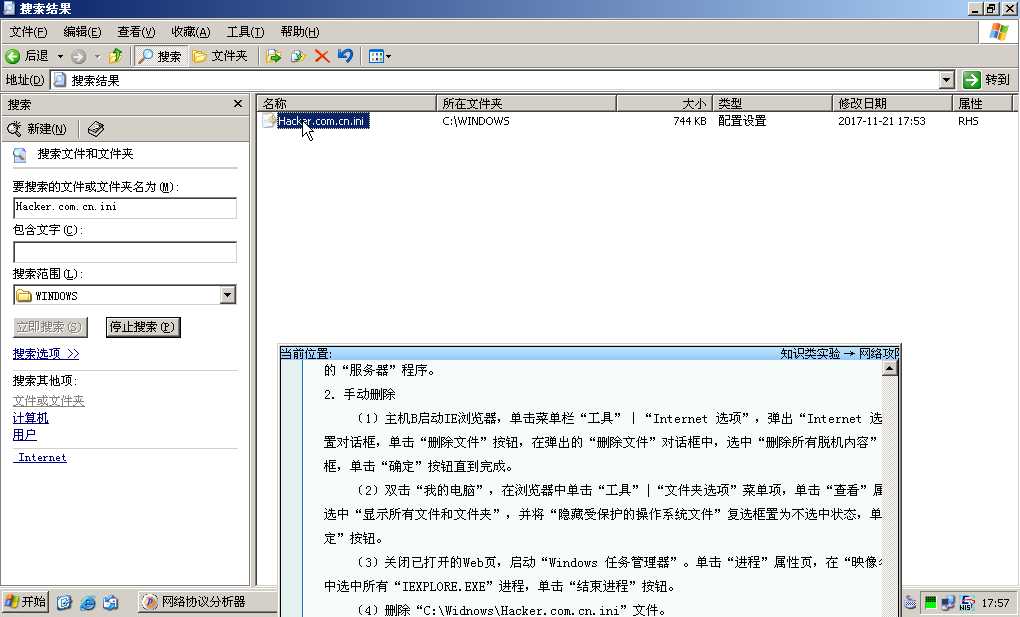Screen dimensions: 1020x617
Task: Close the 搜索 search pane
Action: (238, 103)
